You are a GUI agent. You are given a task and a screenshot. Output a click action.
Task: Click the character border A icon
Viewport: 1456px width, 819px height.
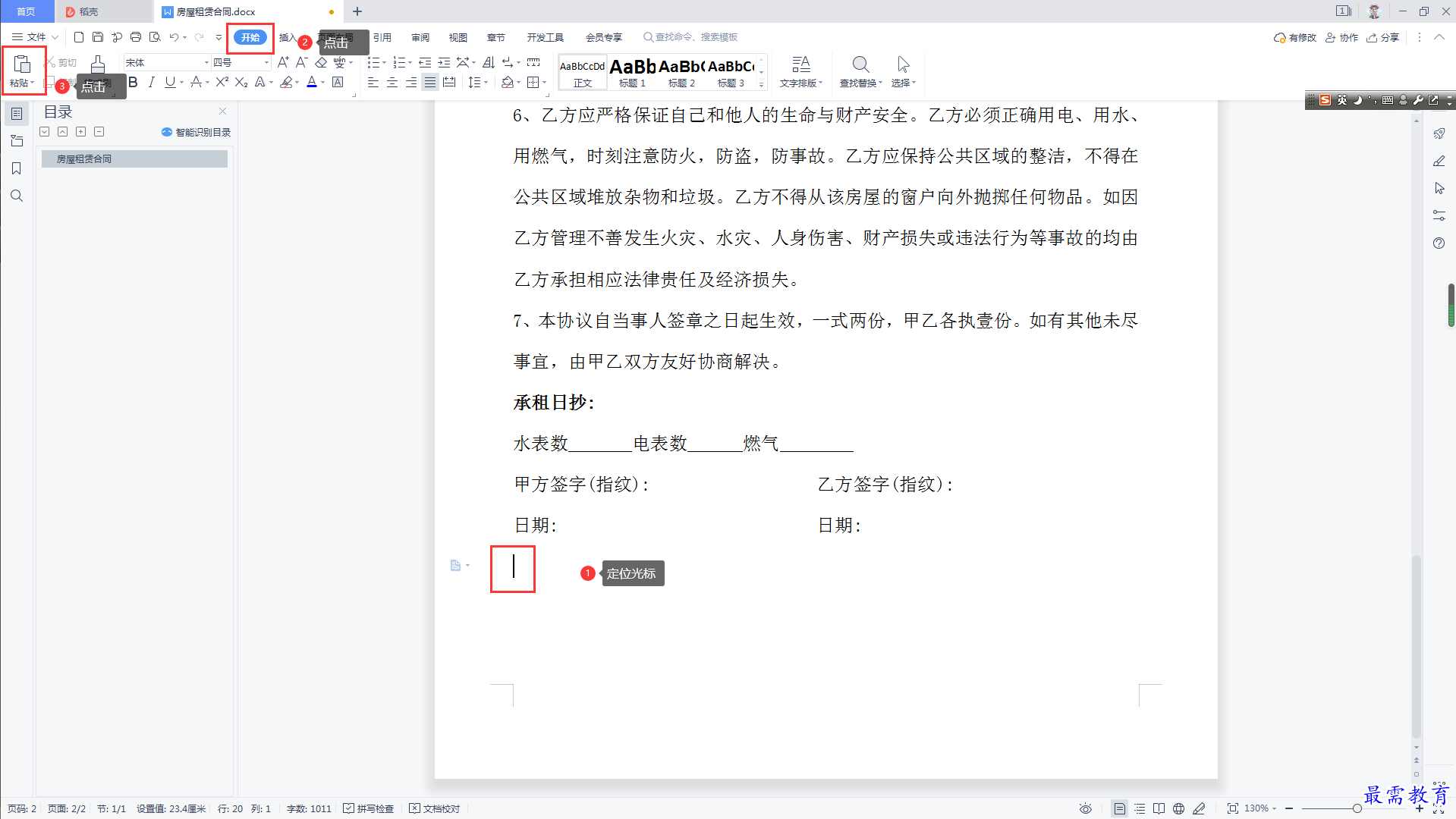point(338,82)
